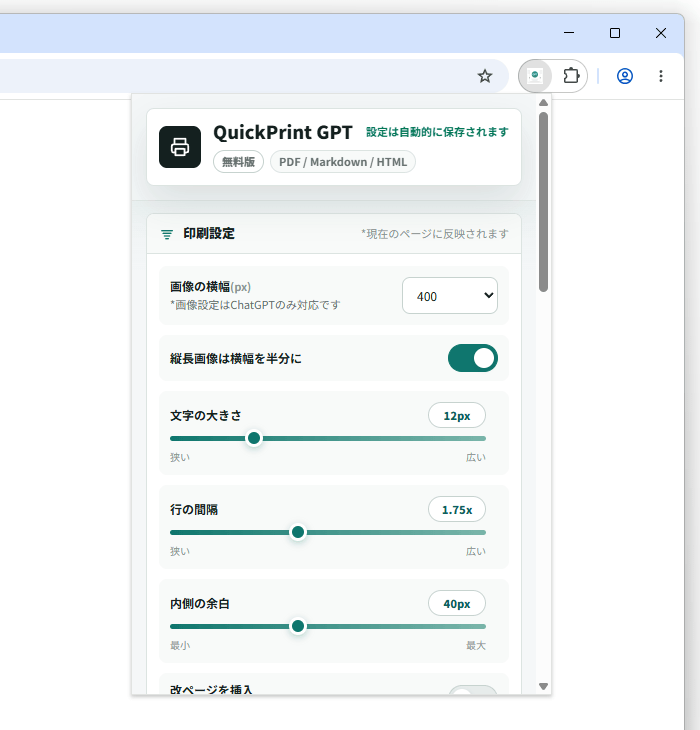Click the popup vertical scrollbar thumb
The width and height of the screenshot is (700, 730).
(x=543, y=202)
